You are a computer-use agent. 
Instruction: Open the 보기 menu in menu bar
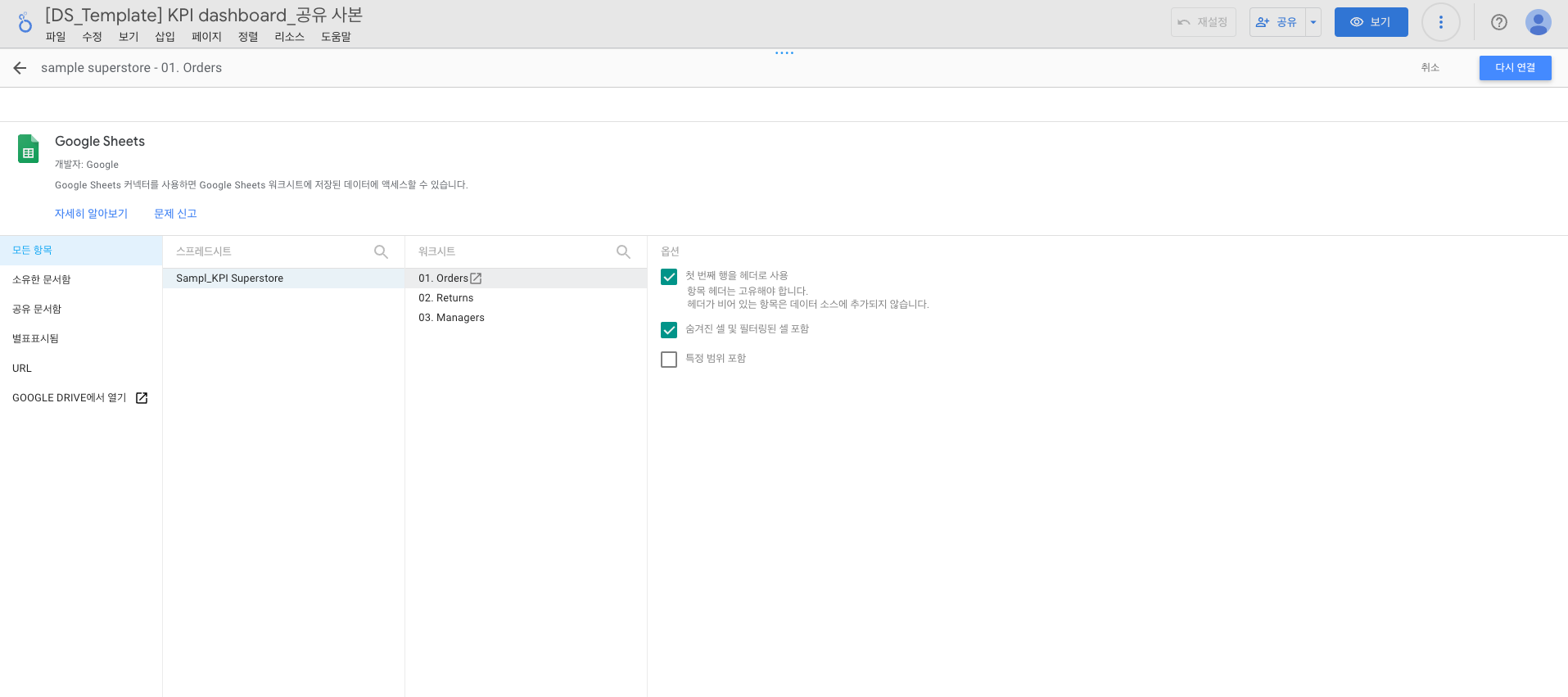(129, 37)
